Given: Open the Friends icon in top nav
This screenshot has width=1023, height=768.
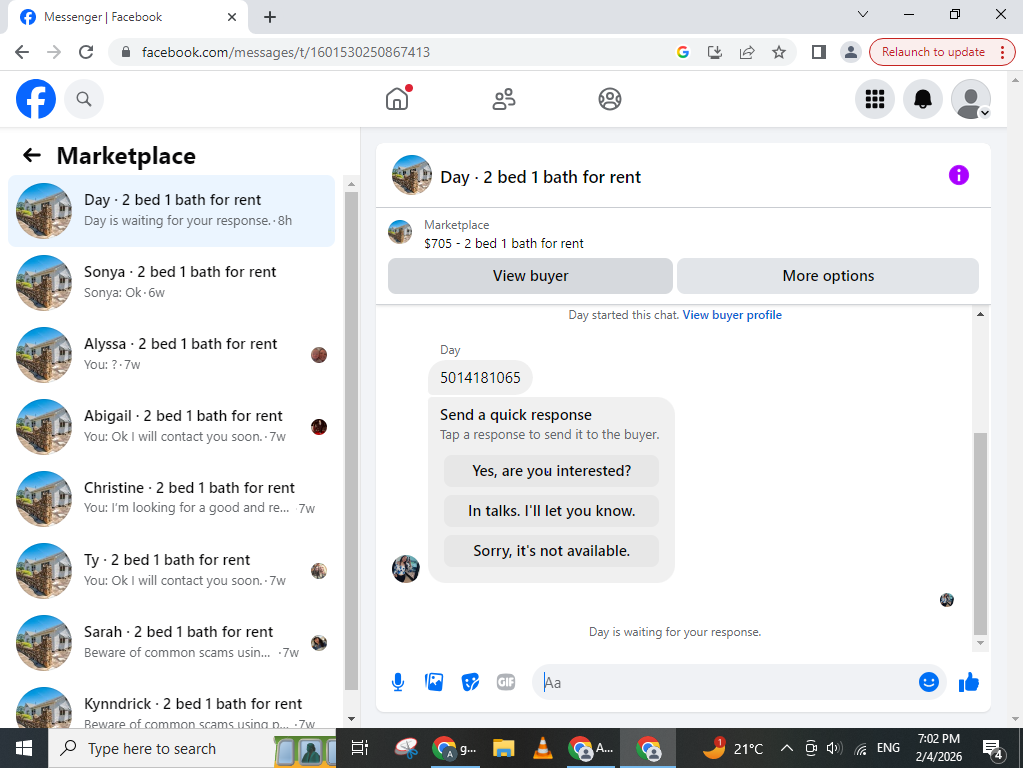Looking at the screenshot, I should click(x=504, y=99).
